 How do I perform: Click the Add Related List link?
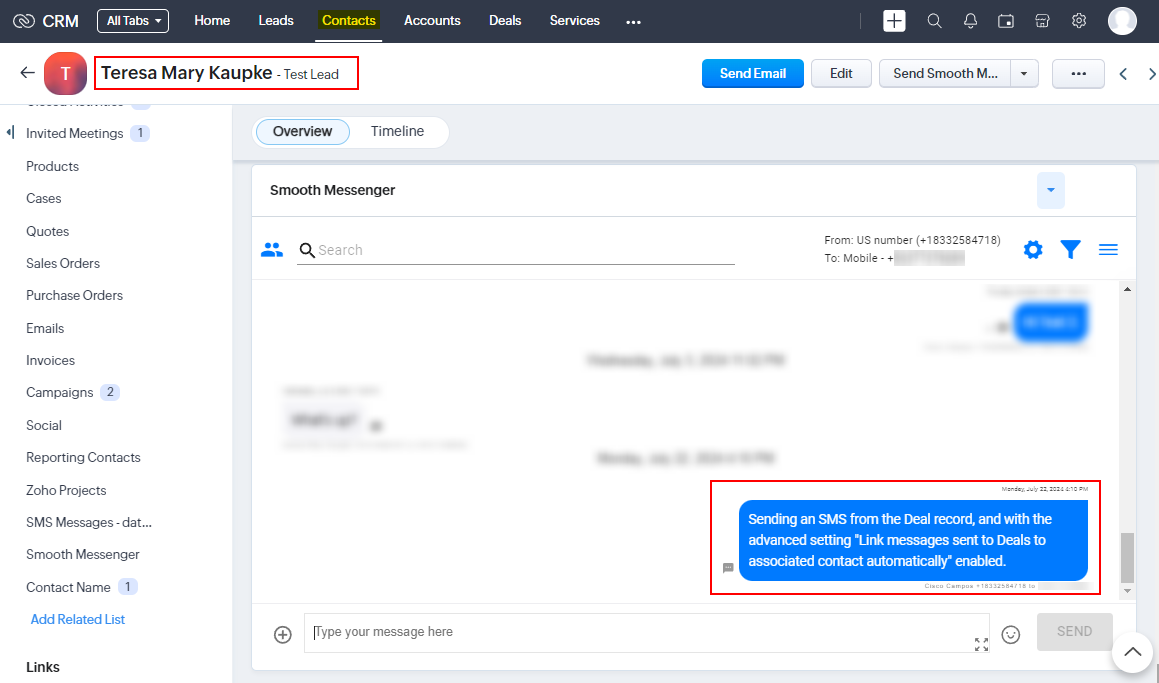click(78, 619)
